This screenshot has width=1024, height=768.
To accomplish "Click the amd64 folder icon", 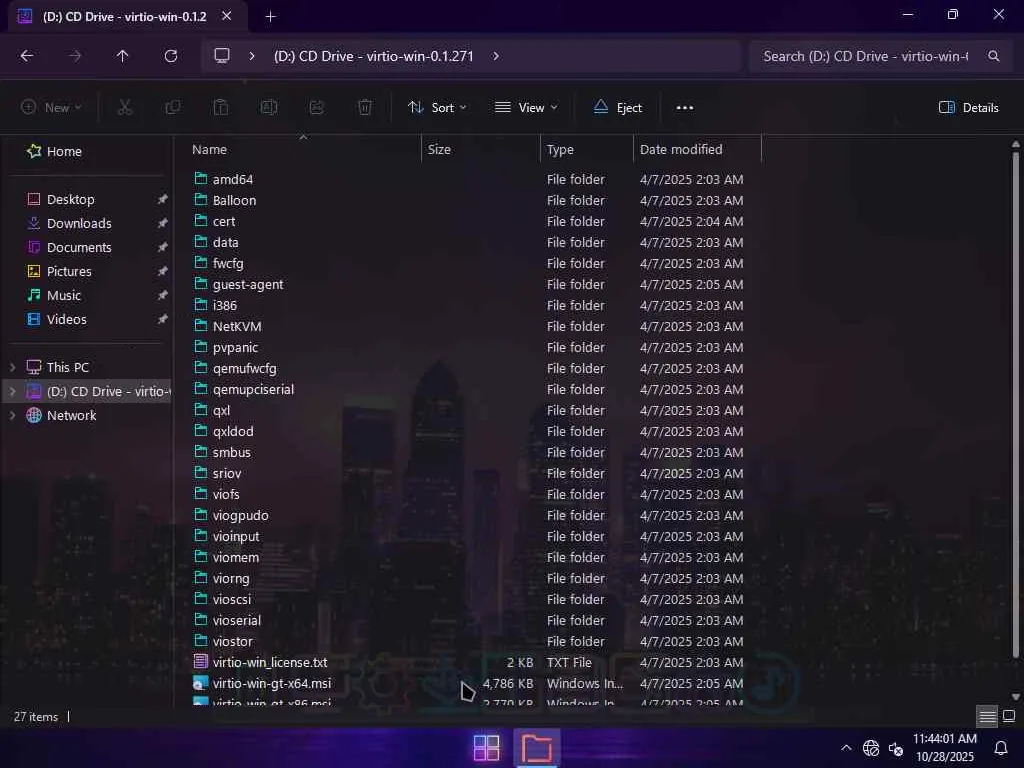I will click(200, 178).
